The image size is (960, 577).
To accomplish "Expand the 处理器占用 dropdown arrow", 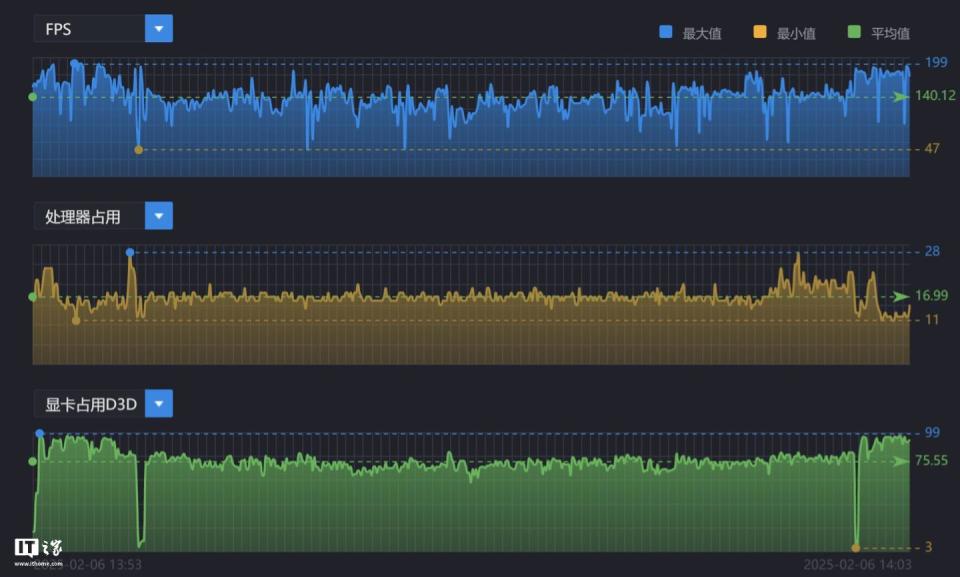I will point(158,216).
